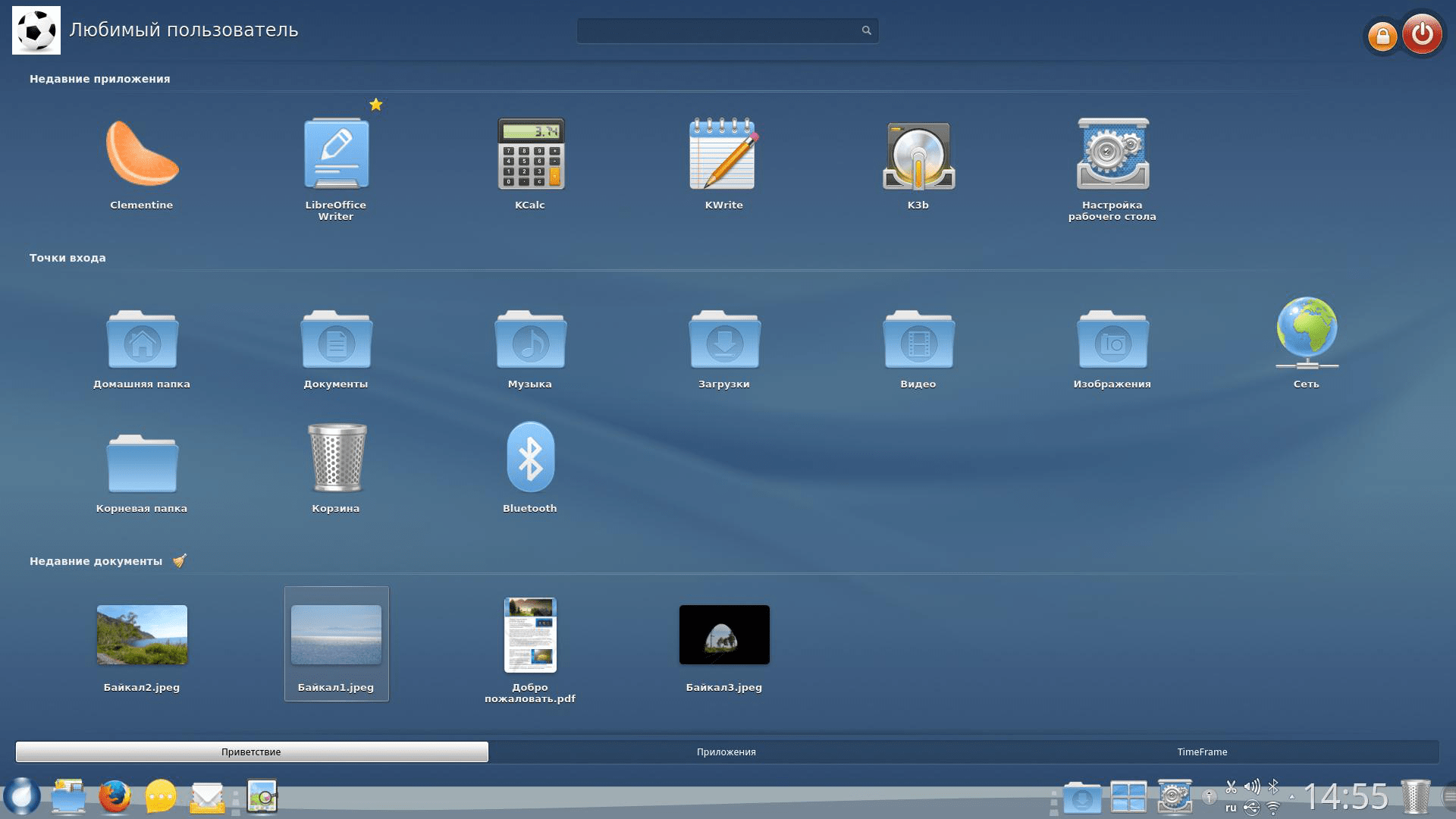Open the Сеть network globe
This screenshot has height=819, width=1456.
pos(1306,334)
